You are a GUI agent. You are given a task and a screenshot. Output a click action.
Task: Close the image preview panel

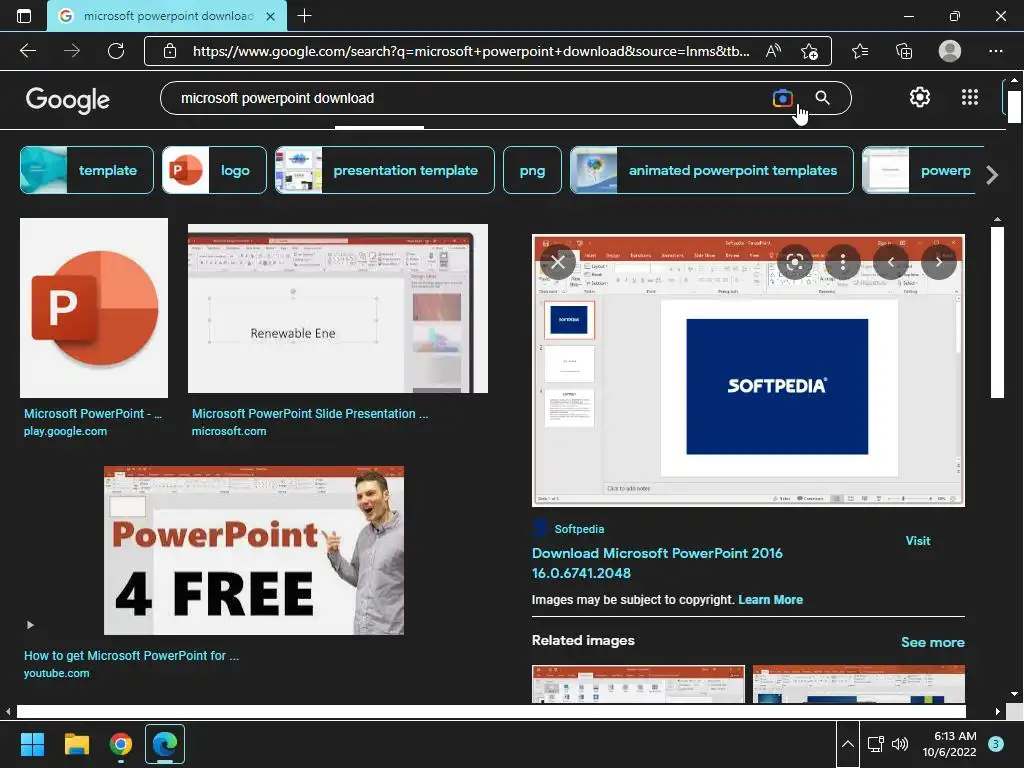(x=558, y=262)
